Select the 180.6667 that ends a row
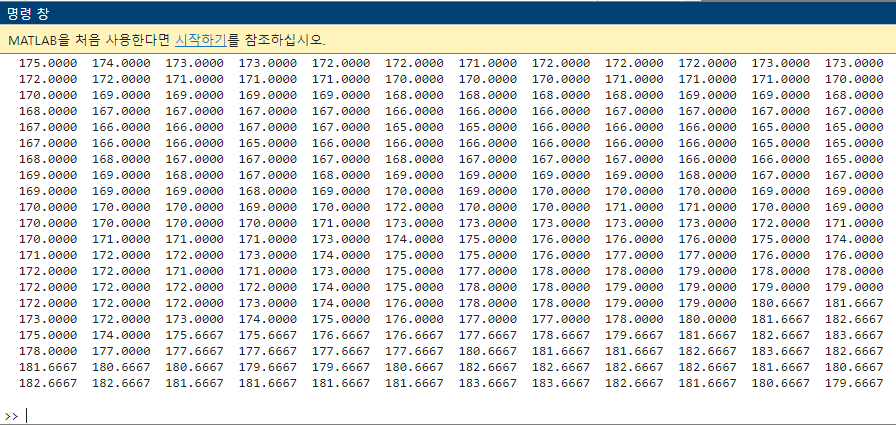Image resolution: width=896 pixels, height=425 pixels. tap(854, 367)
